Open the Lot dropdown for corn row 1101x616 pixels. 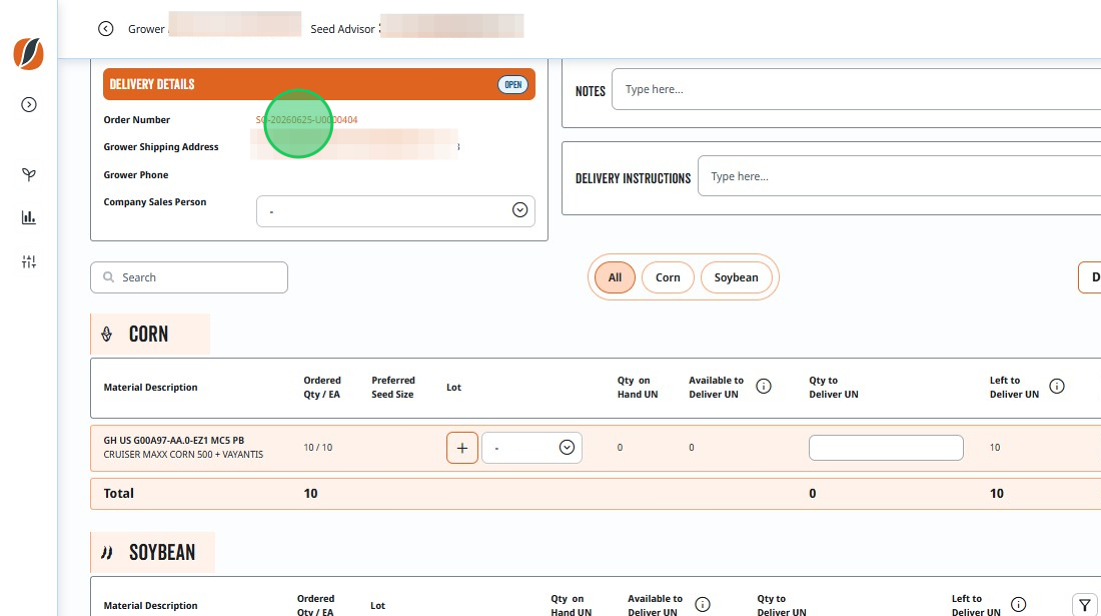pos(532,448)
